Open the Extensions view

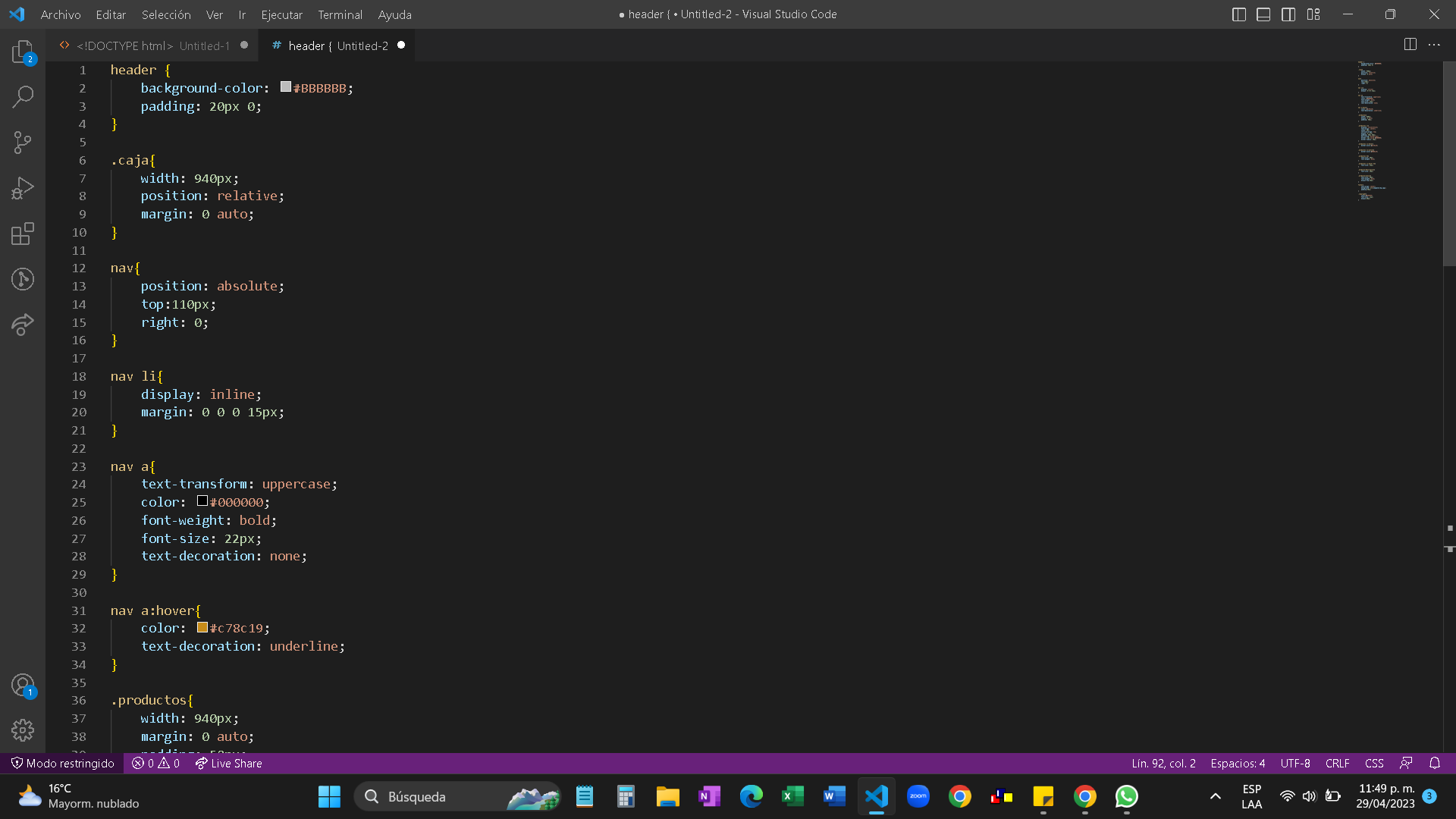(23, 234)
